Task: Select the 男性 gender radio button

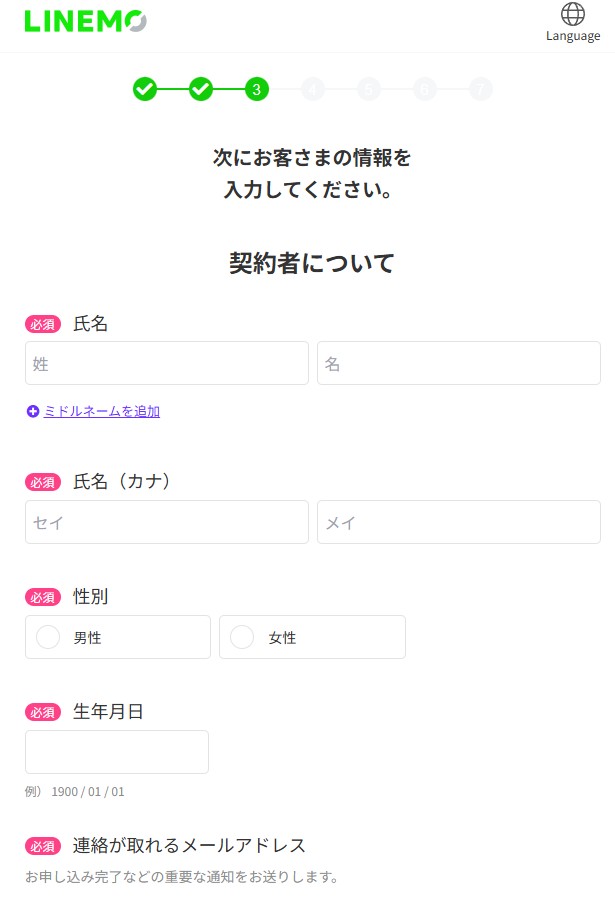Action: 47,637
